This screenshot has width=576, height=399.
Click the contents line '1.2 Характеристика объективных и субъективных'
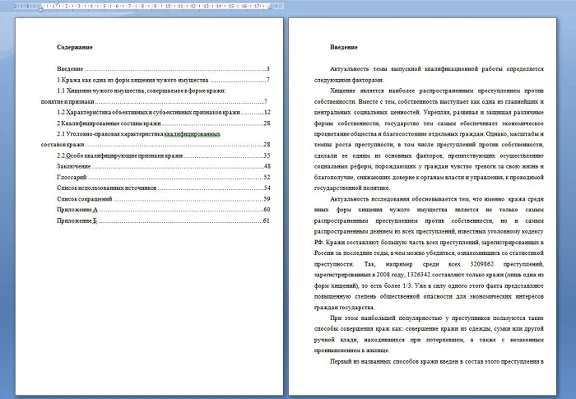pos(163,112)
